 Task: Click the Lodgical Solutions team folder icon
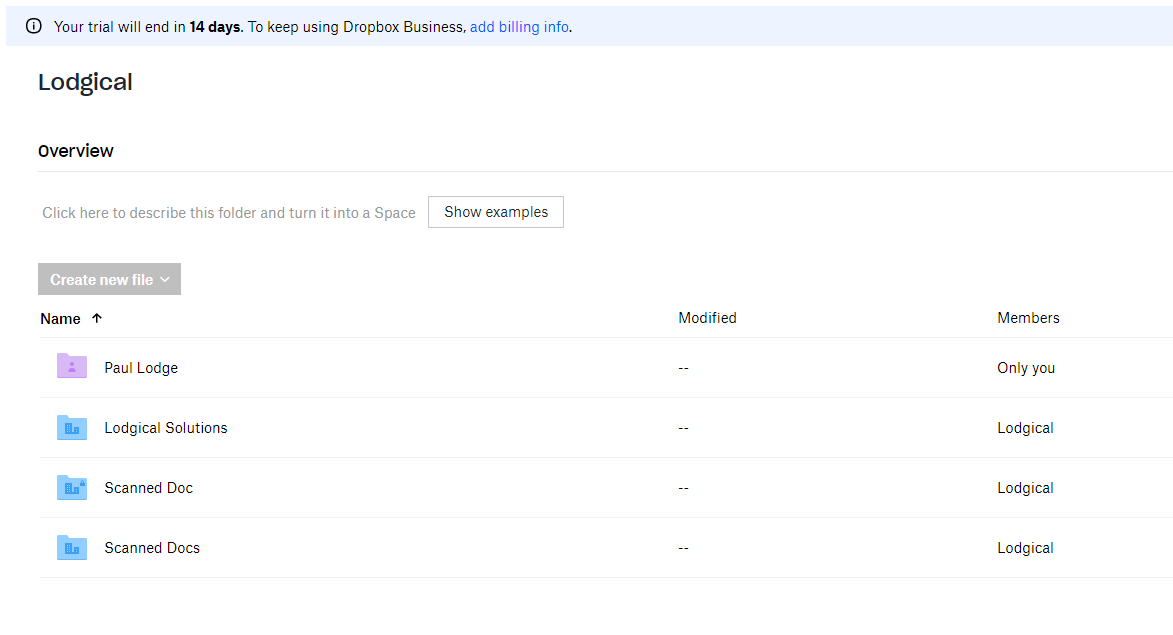72,428
